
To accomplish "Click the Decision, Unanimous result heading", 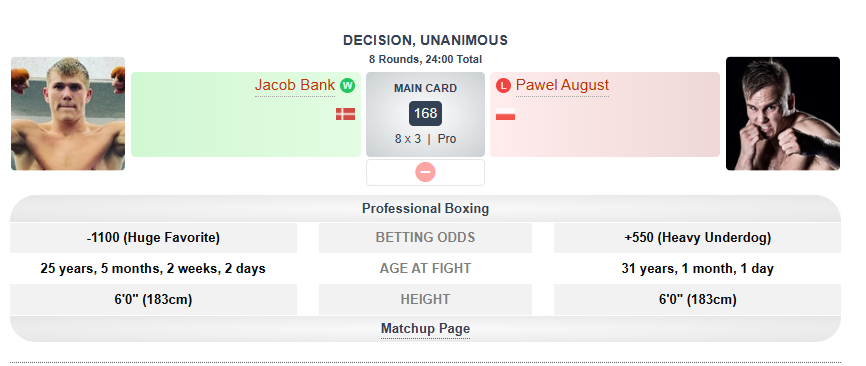I will [x=425, y=40].
